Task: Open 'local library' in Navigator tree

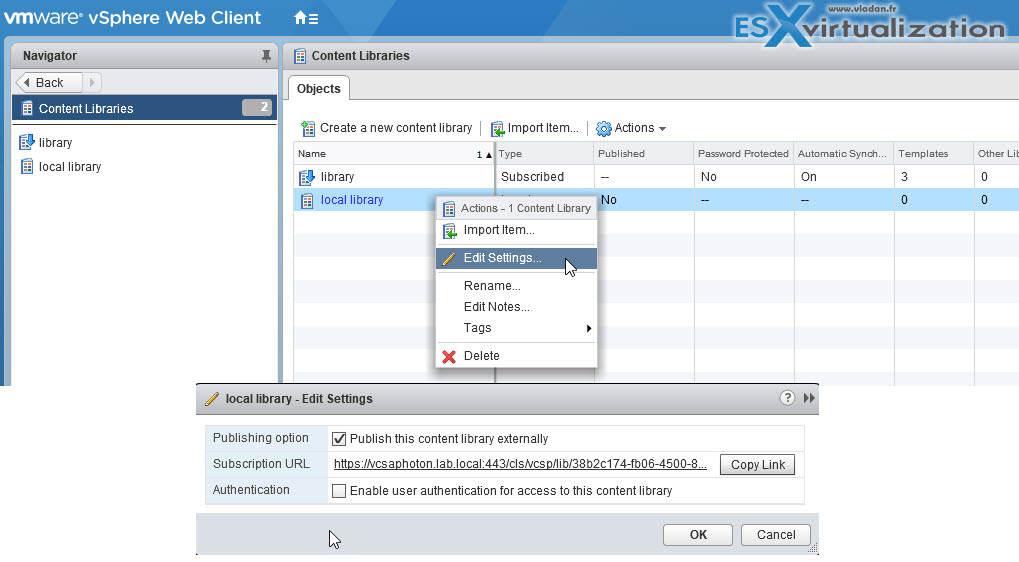Action: [70, 167]
